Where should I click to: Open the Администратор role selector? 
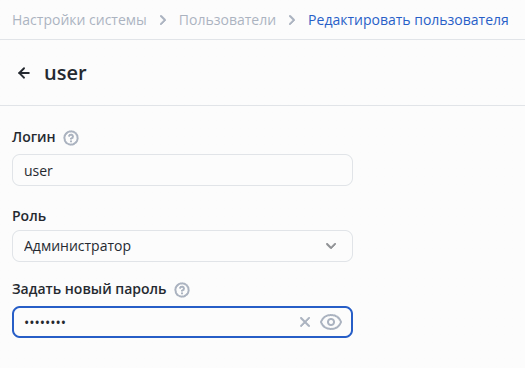tap(182, 246)
